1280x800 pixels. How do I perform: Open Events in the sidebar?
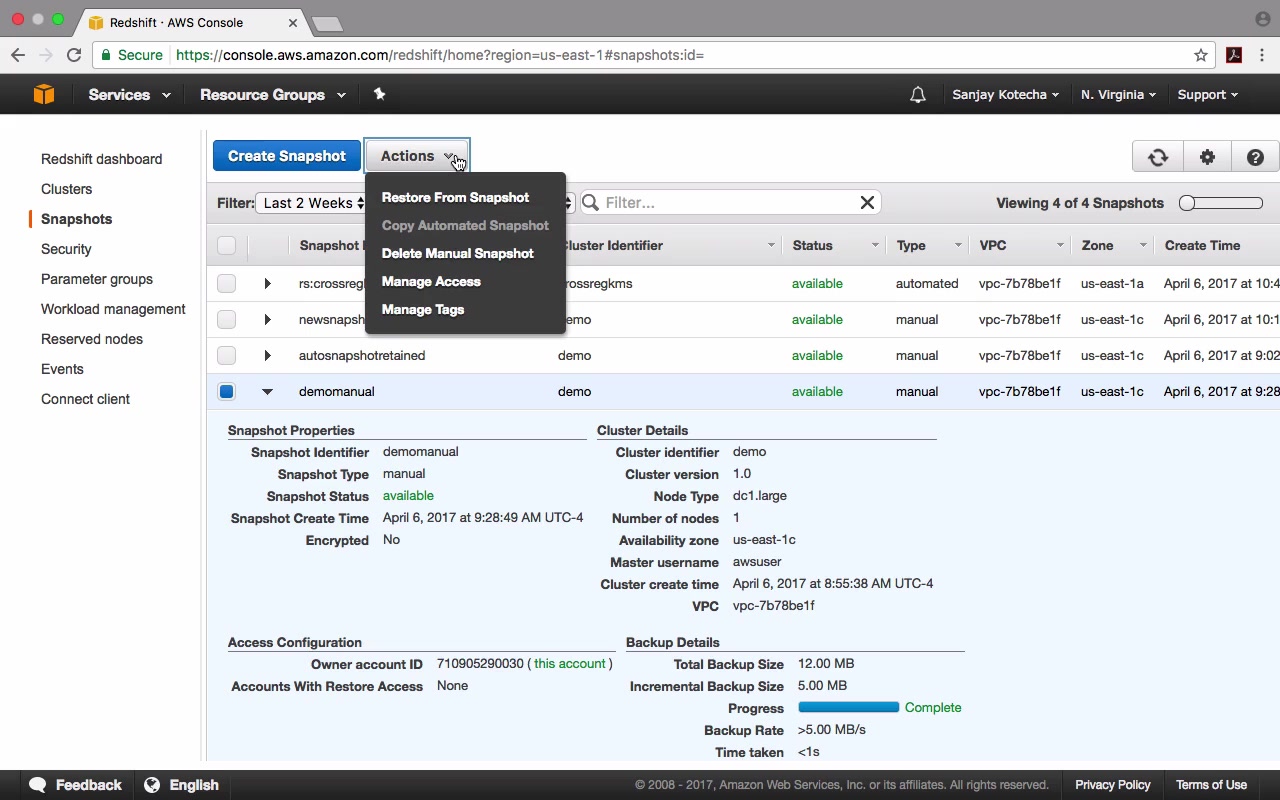62,369
